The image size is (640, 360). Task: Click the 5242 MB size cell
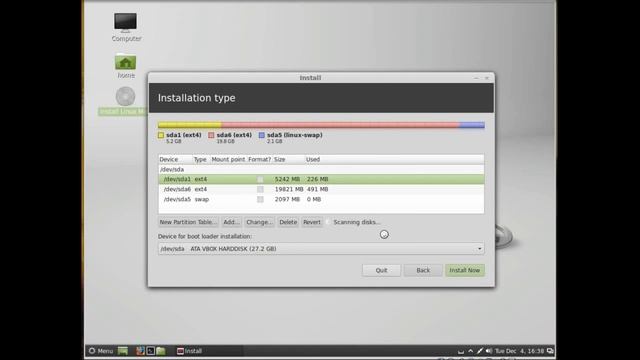click(287, 179)
